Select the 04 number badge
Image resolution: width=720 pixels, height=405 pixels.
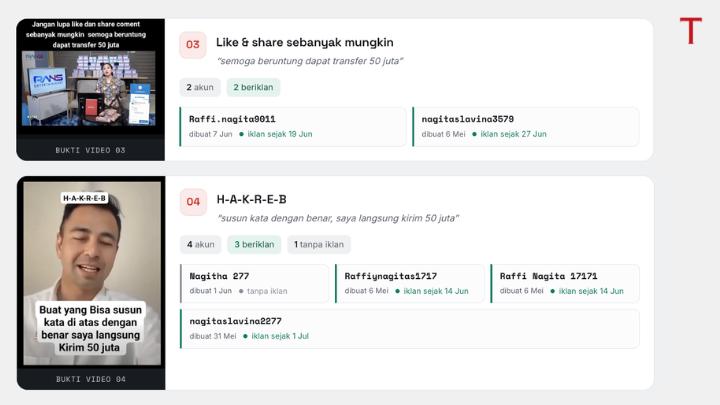(193, 202)
